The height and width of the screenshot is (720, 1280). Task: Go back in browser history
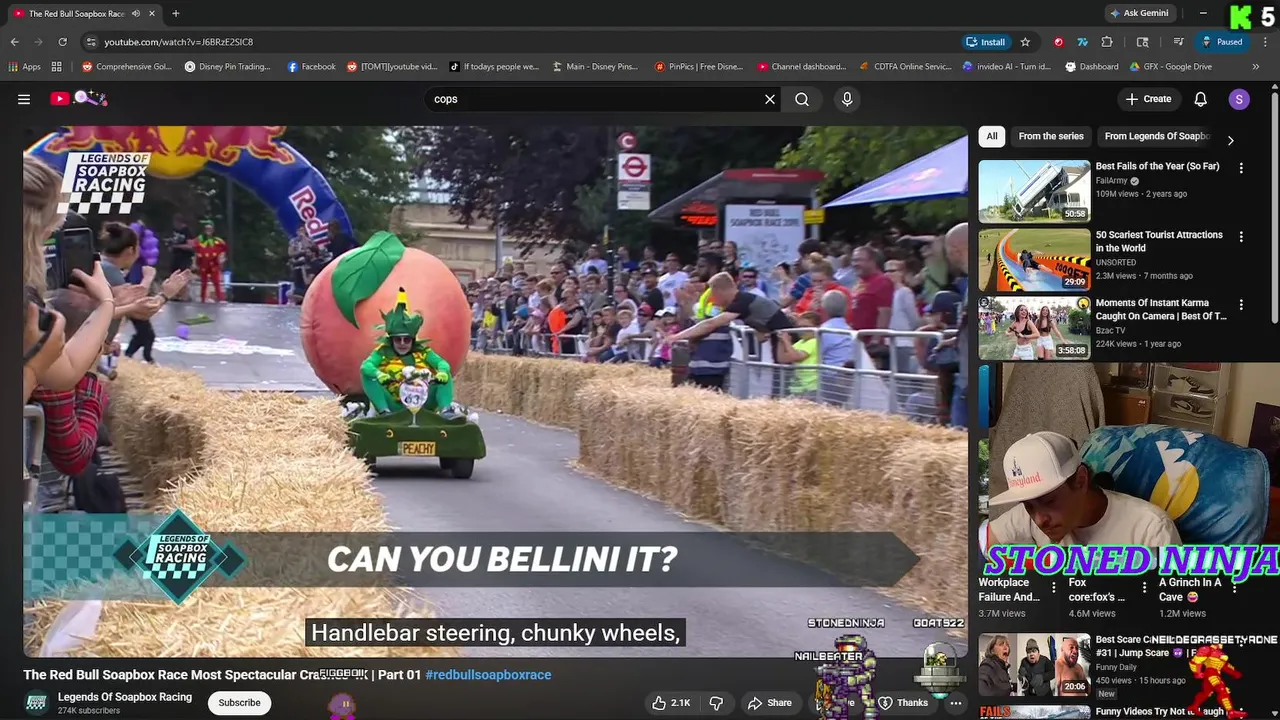[x=14, y=42]
